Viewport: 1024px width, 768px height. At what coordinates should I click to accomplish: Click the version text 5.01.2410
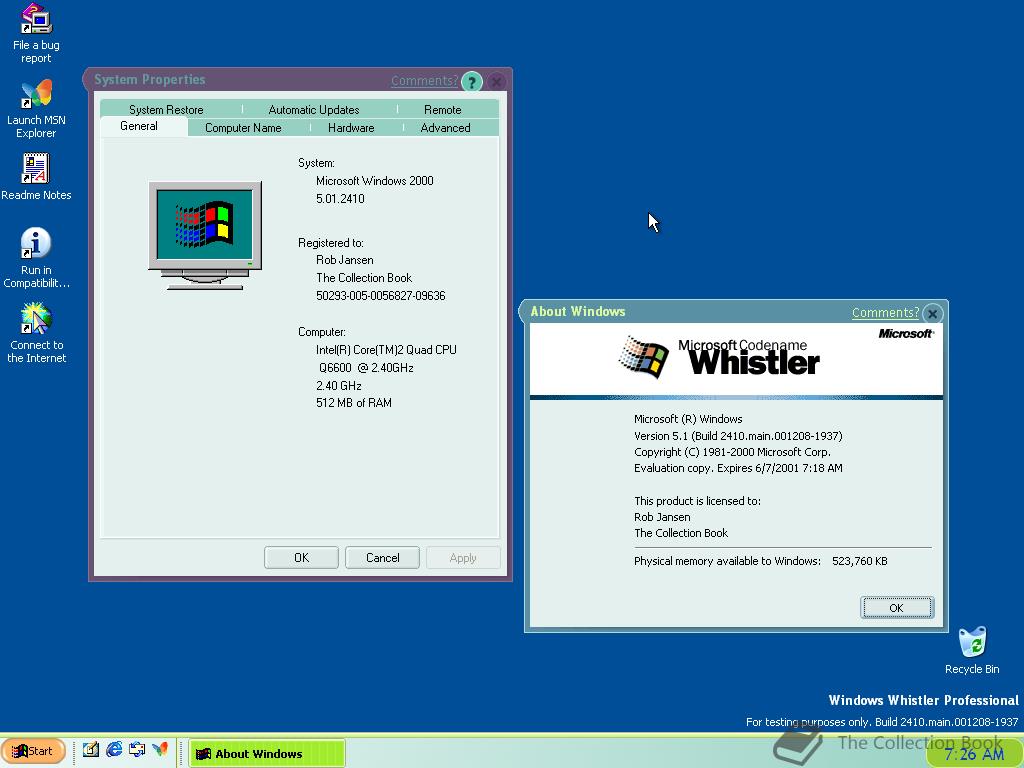pyautogui.click(x=340, y=199)
